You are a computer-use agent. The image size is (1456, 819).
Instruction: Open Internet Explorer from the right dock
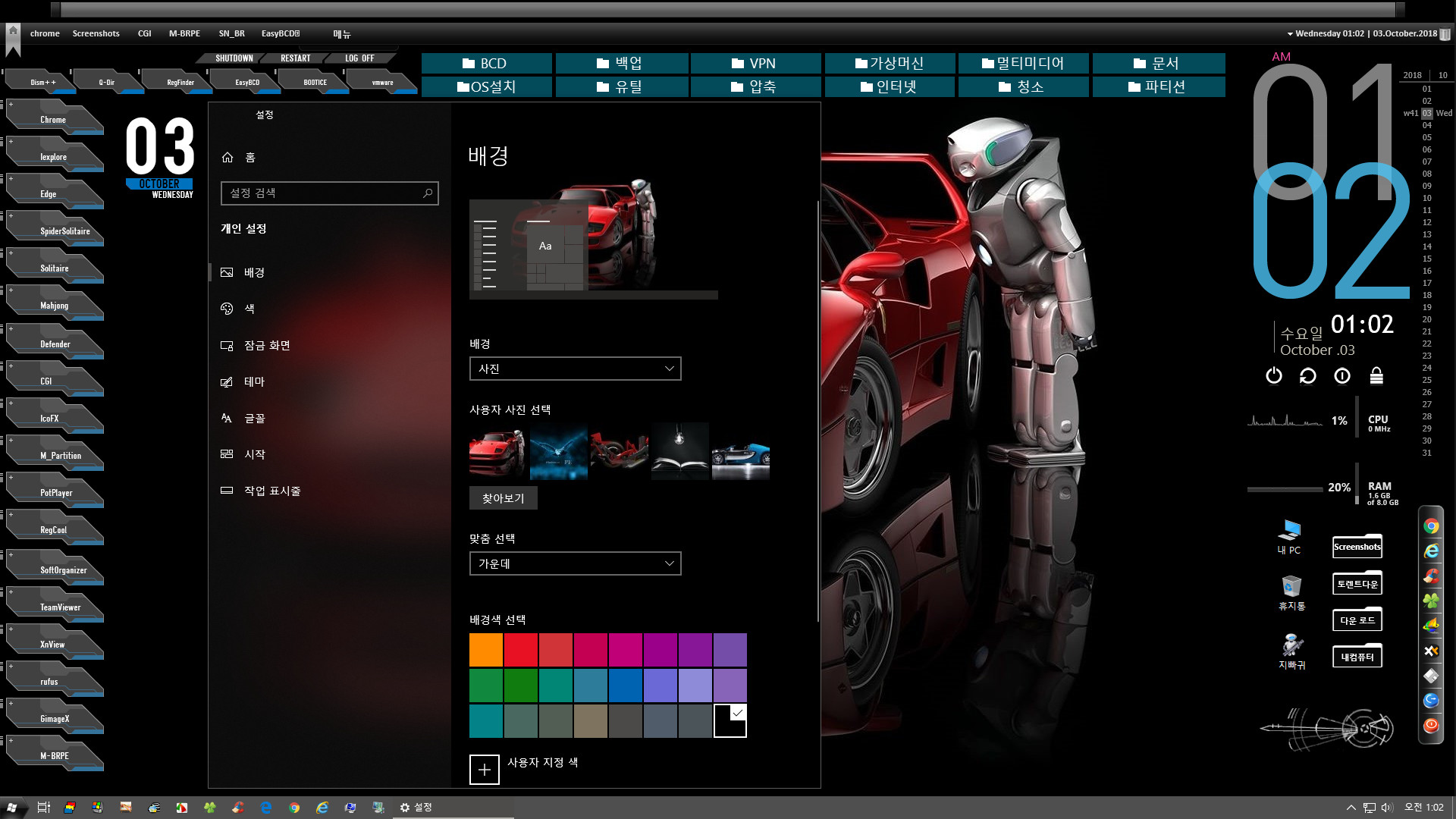point(1431,551)
